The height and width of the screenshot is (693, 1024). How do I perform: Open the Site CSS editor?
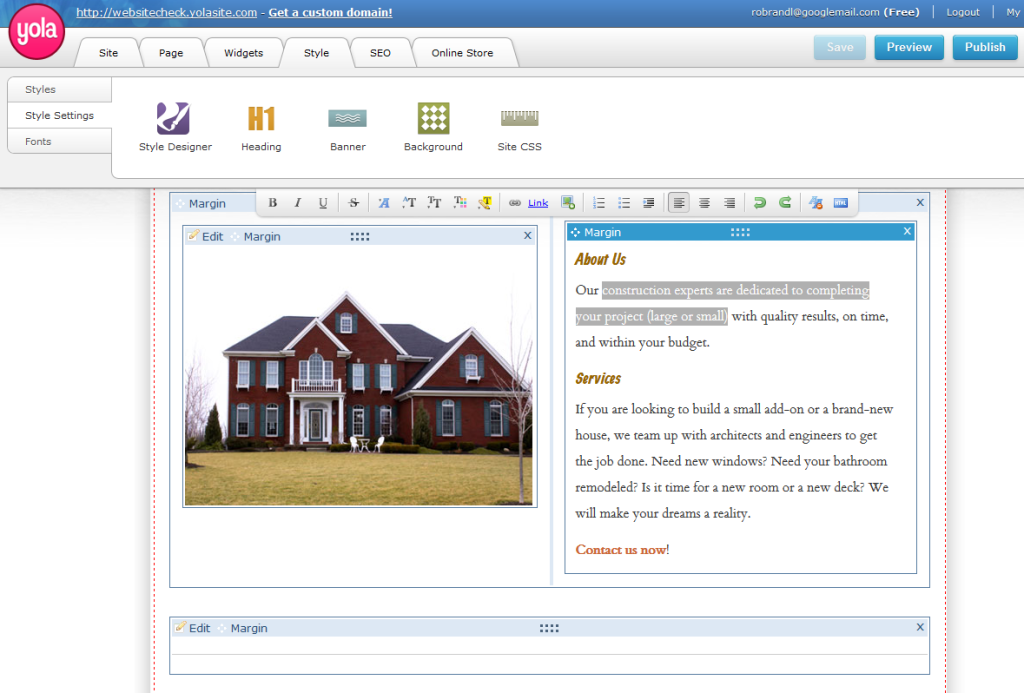click(519, 119)
